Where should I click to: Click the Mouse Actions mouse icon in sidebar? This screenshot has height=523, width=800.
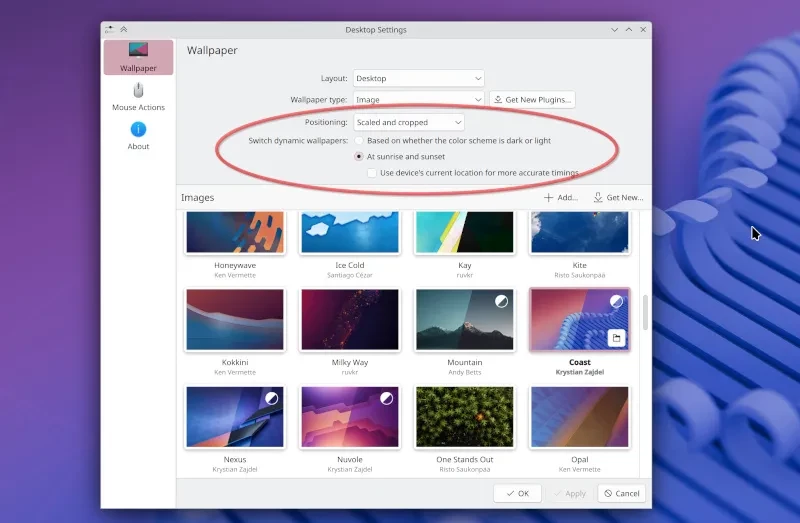138,91
